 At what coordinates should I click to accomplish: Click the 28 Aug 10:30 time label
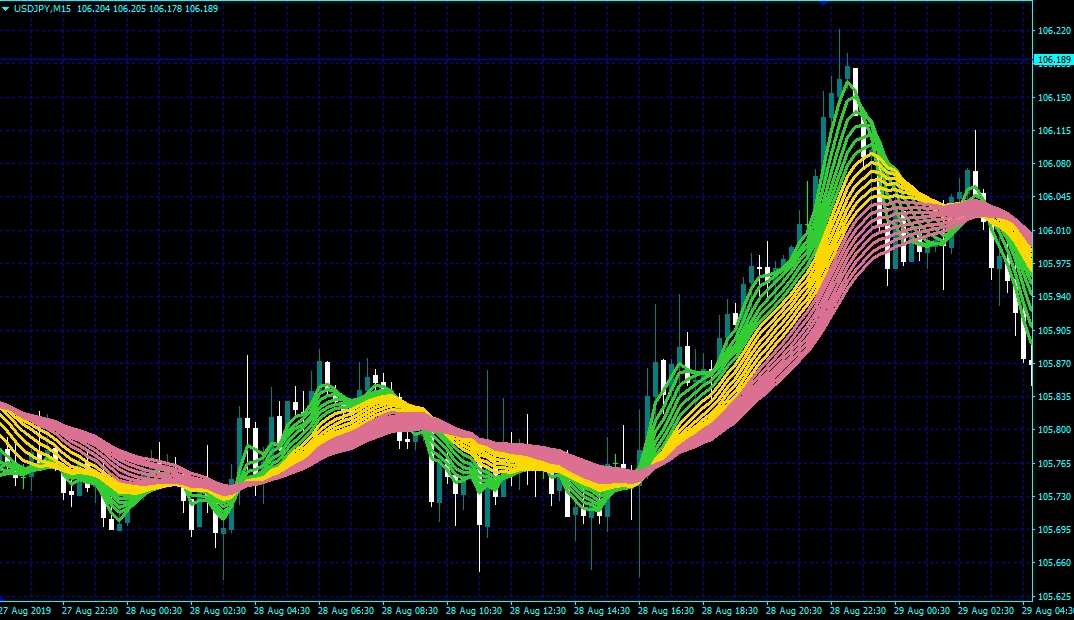[474, 610]
